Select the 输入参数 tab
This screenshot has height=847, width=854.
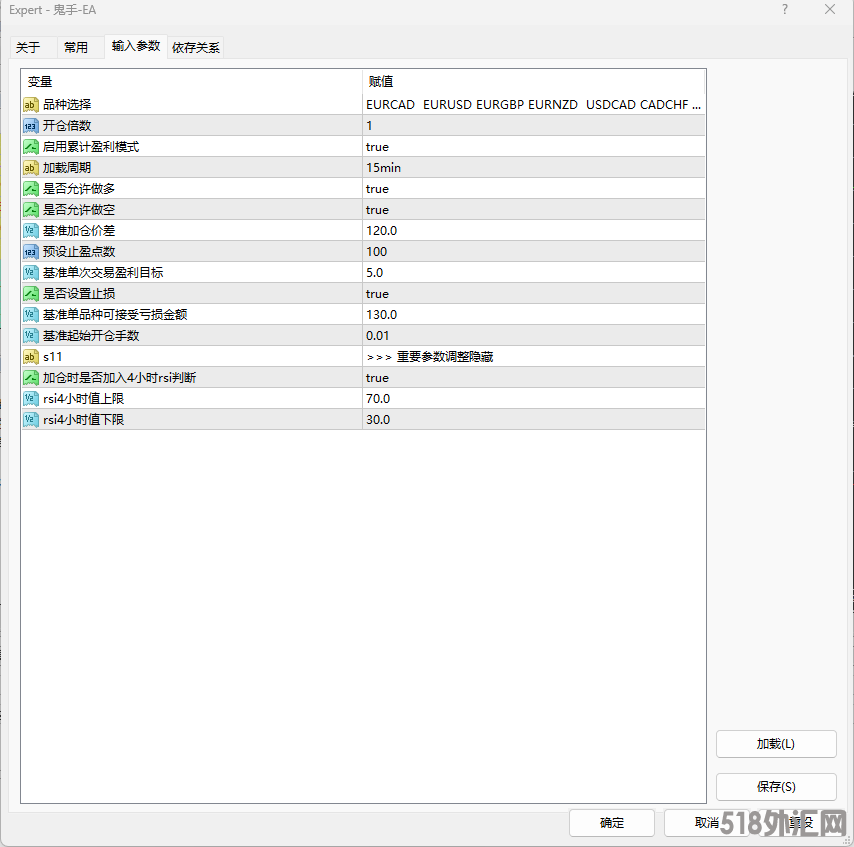pos(136,46)
